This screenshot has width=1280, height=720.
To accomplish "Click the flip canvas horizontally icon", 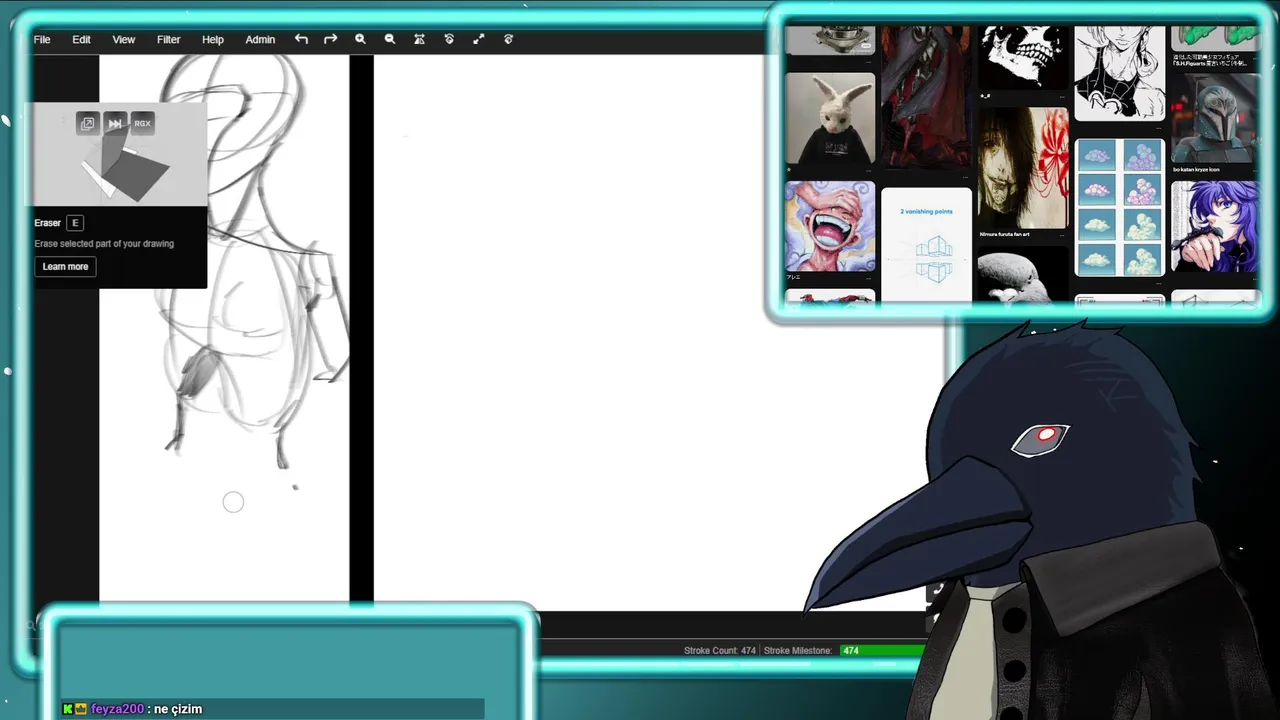I will coord(419,39).
